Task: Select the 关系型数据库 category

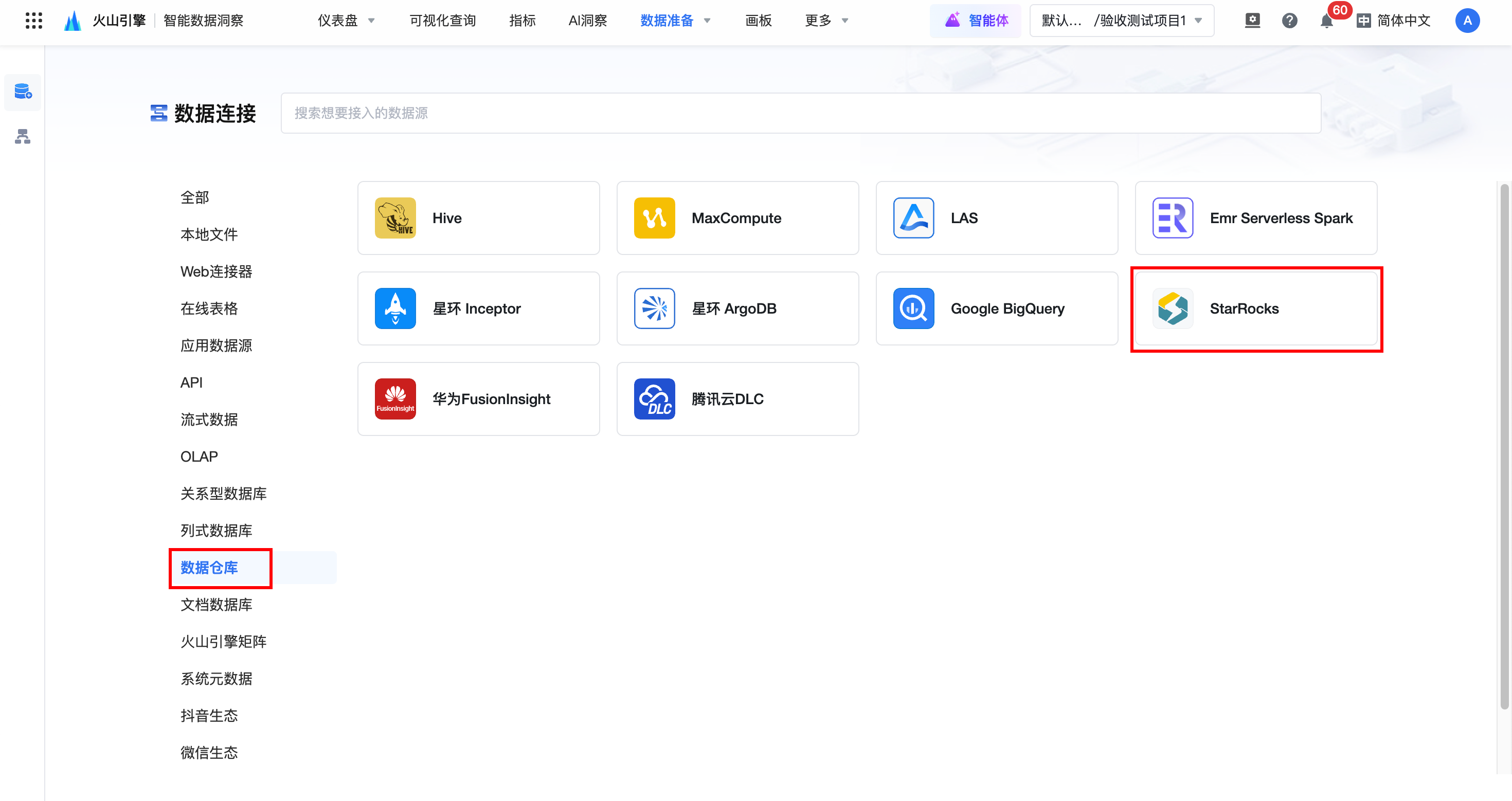Action: pos(223,494)
